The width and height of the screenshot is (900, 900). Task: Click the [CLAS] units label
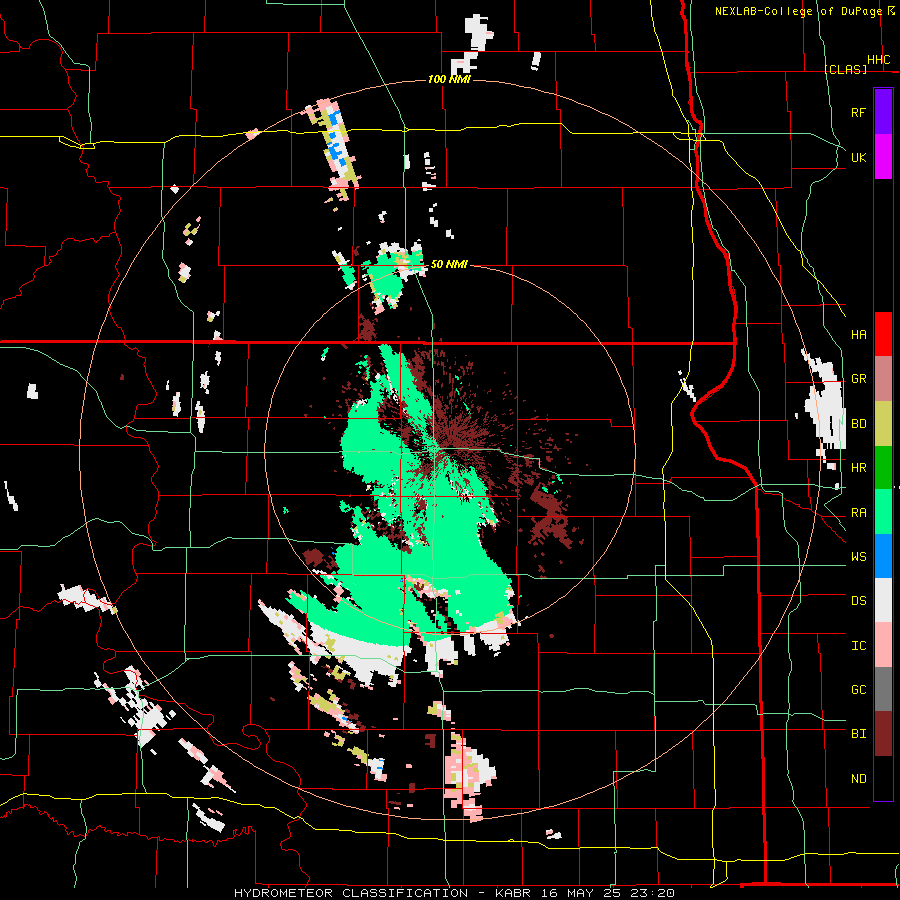tap(845, 69)
